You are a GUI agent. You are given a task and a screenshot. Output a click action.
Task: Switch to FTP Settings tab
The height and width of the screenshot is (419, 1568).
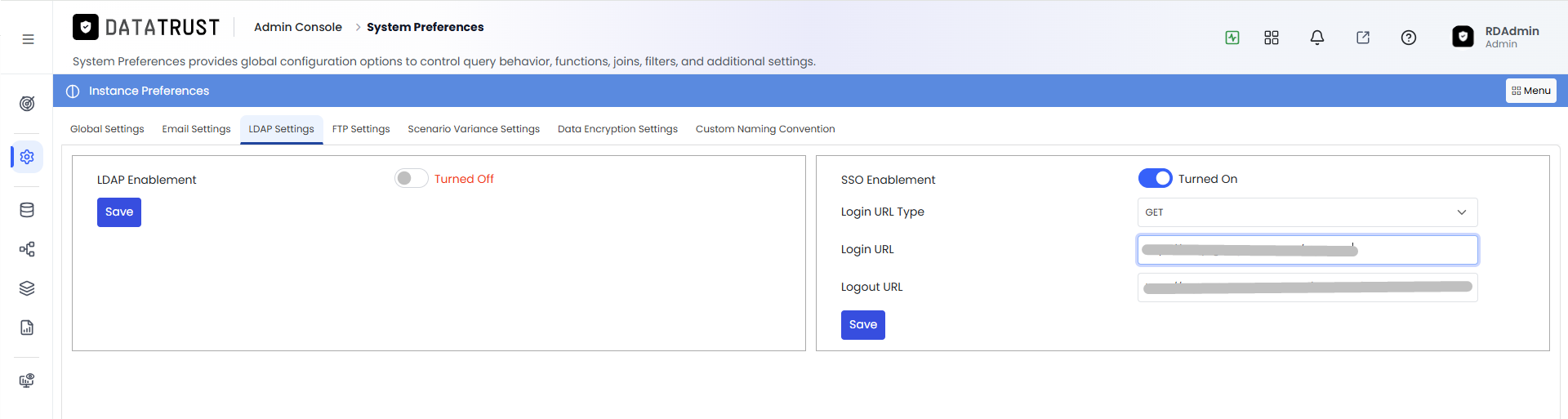coord(361,129)
